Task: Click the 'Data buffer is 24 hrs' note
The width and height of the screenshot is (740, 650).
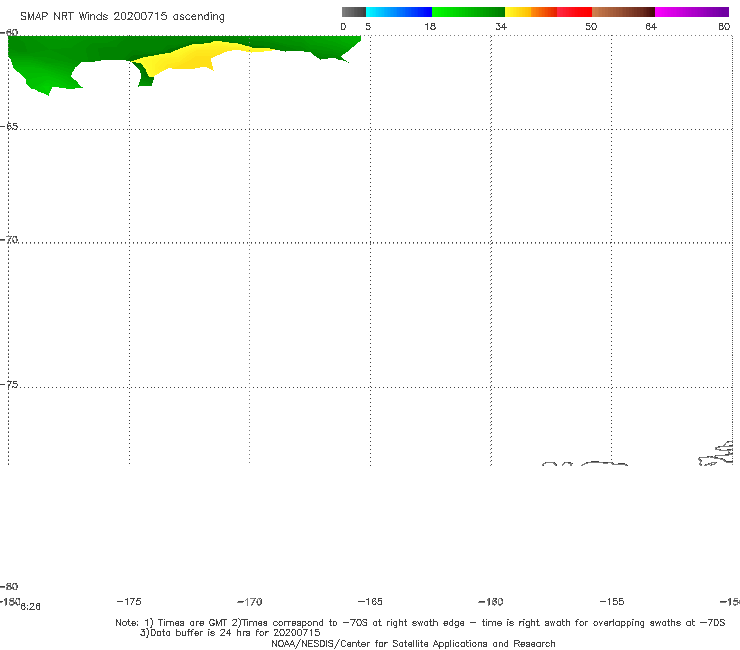Action: coord(230,633)
